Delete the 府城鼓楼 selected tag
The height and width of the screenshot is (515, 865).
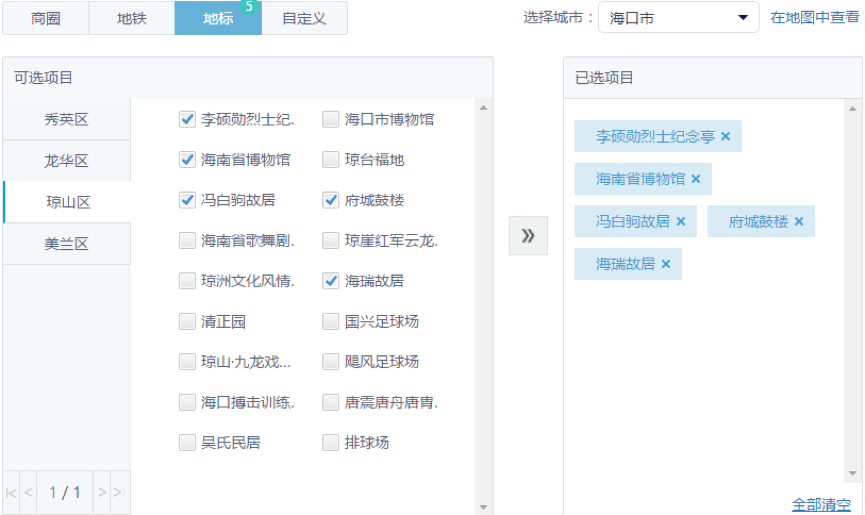coord(799,221)
